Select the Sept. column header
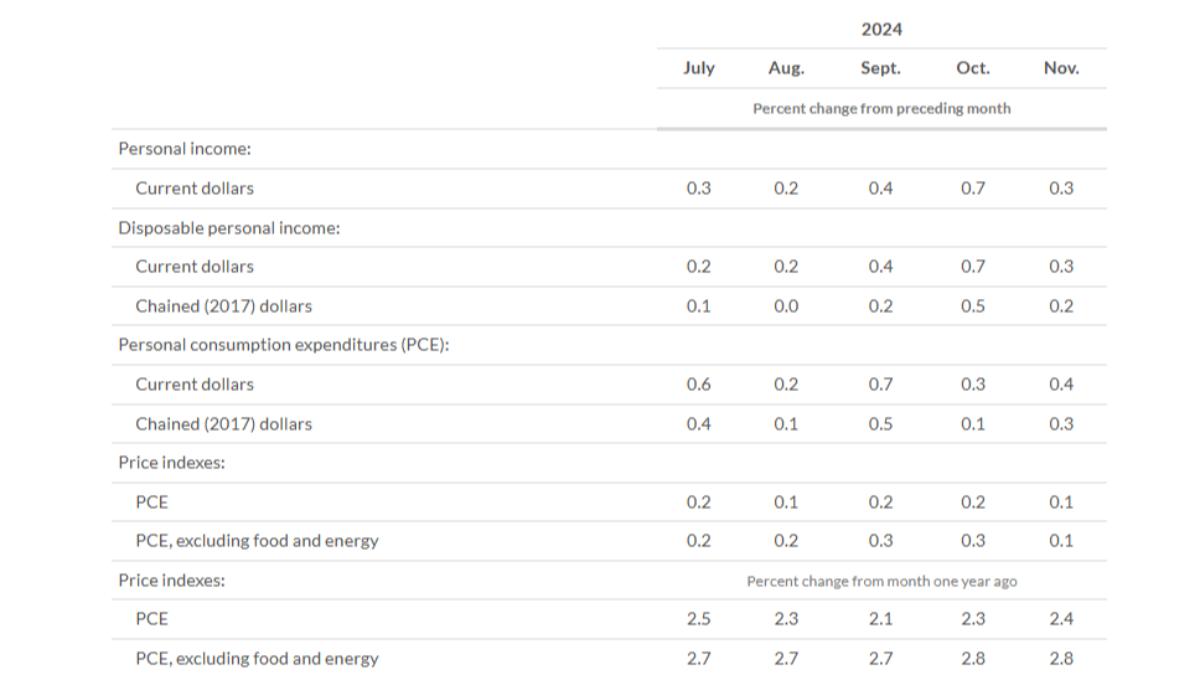Screen dimensions: 1200x675 tap(880, 68)
